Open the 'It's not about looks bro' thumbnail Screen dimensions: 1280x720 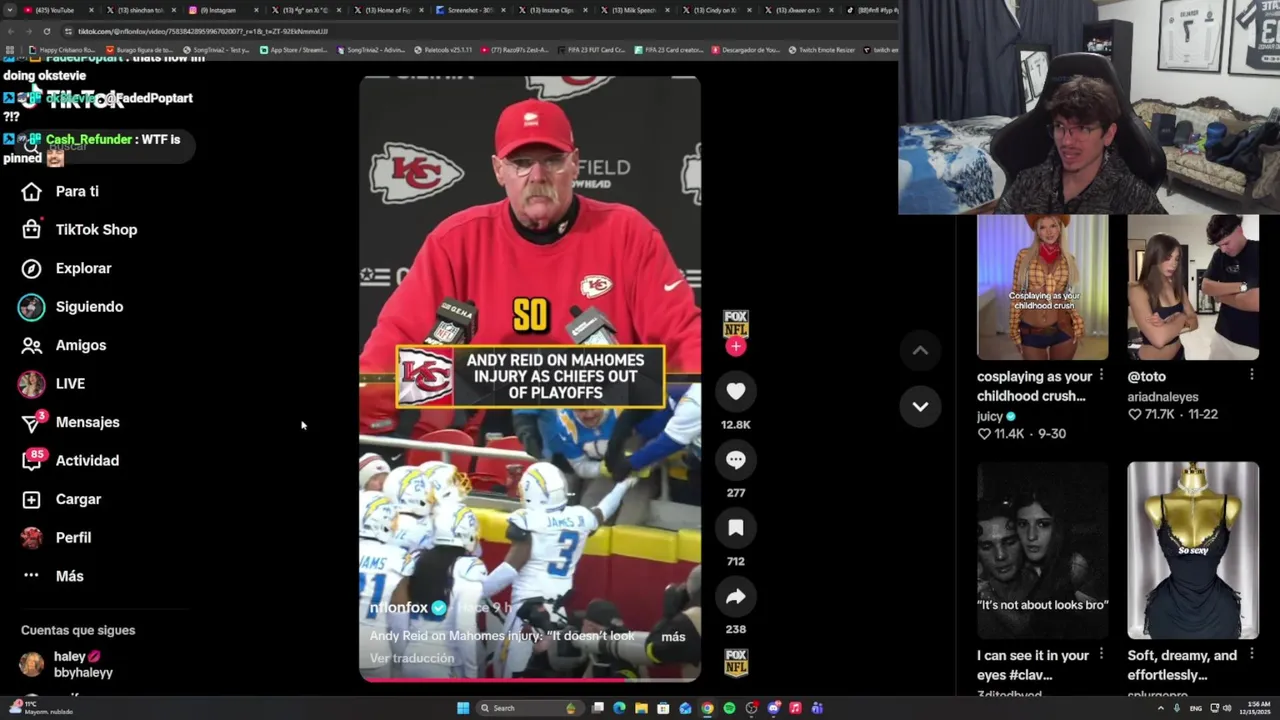1043,550
